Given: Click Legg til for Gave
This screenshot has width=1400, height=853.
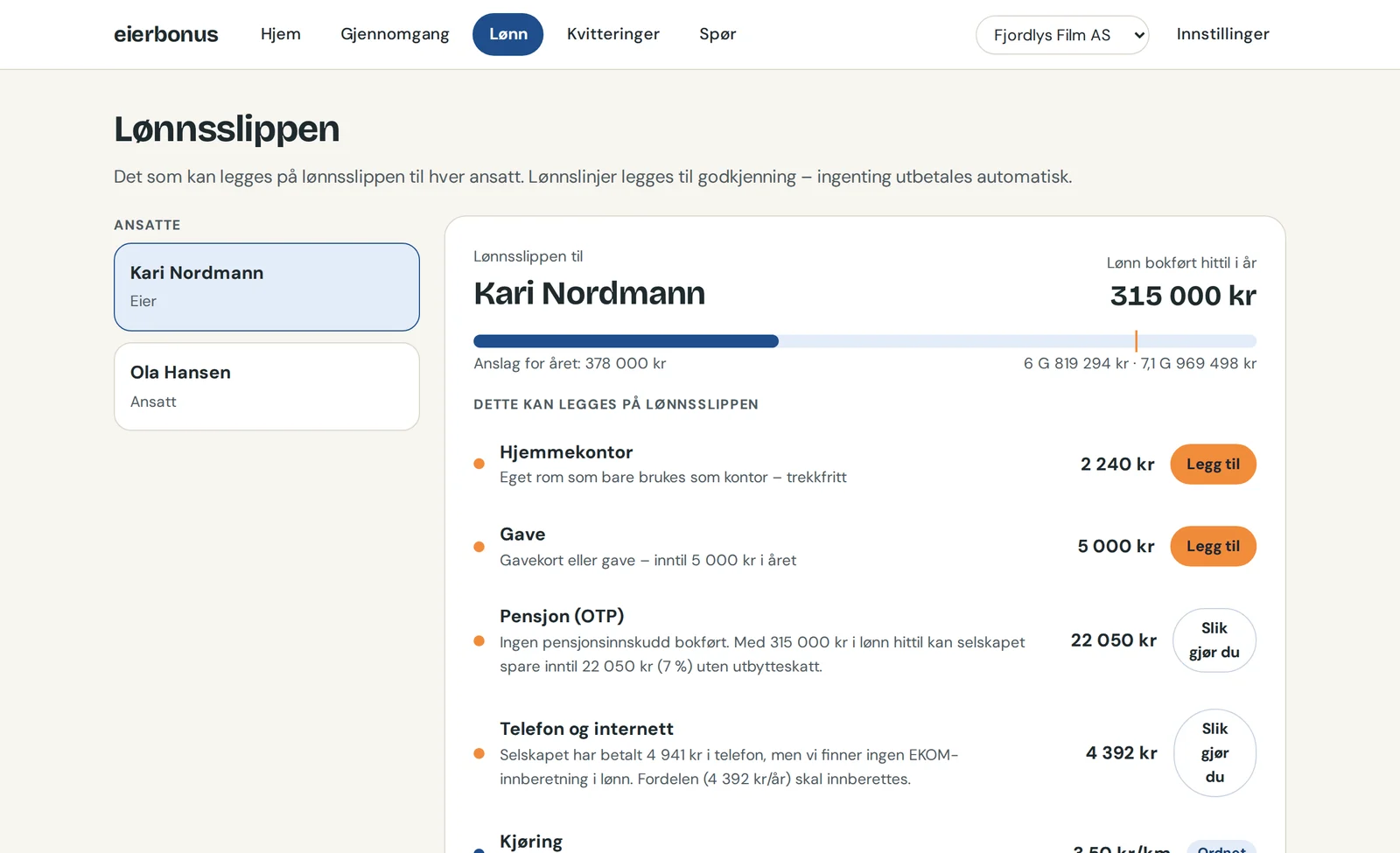Looking at the screenshot, I should point(1213,546).
